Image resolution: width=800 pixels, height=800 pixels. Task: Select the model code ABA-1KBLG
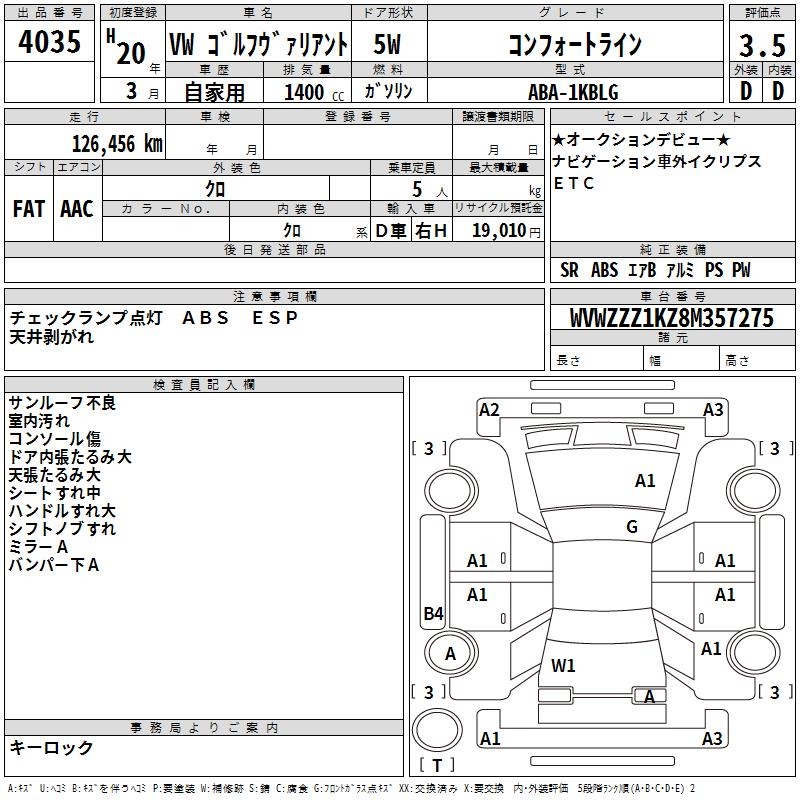coord(573,92)
